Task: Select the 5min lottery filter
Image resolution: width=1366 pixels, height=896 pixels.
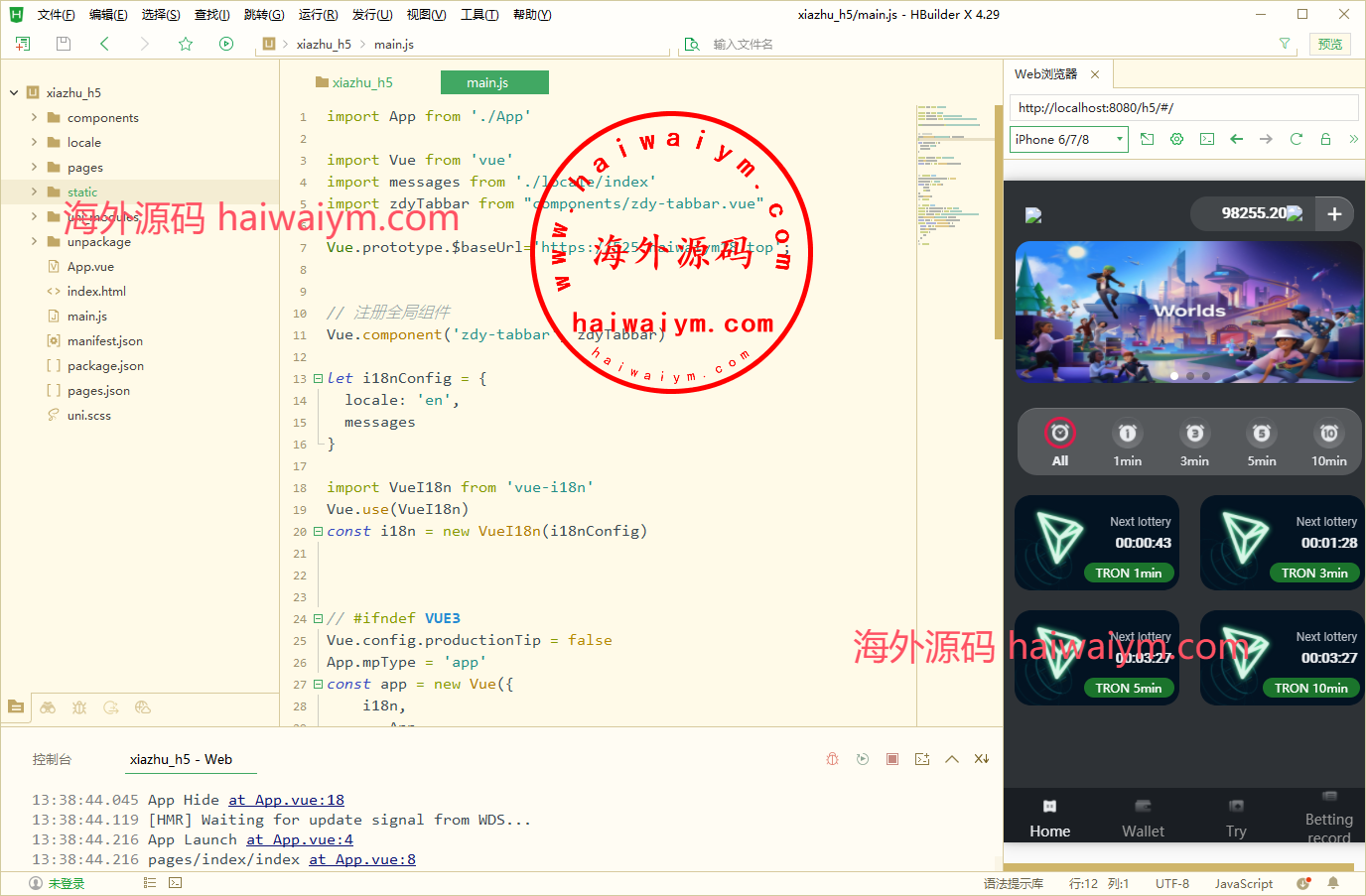Action: (x=1261, y=443)
